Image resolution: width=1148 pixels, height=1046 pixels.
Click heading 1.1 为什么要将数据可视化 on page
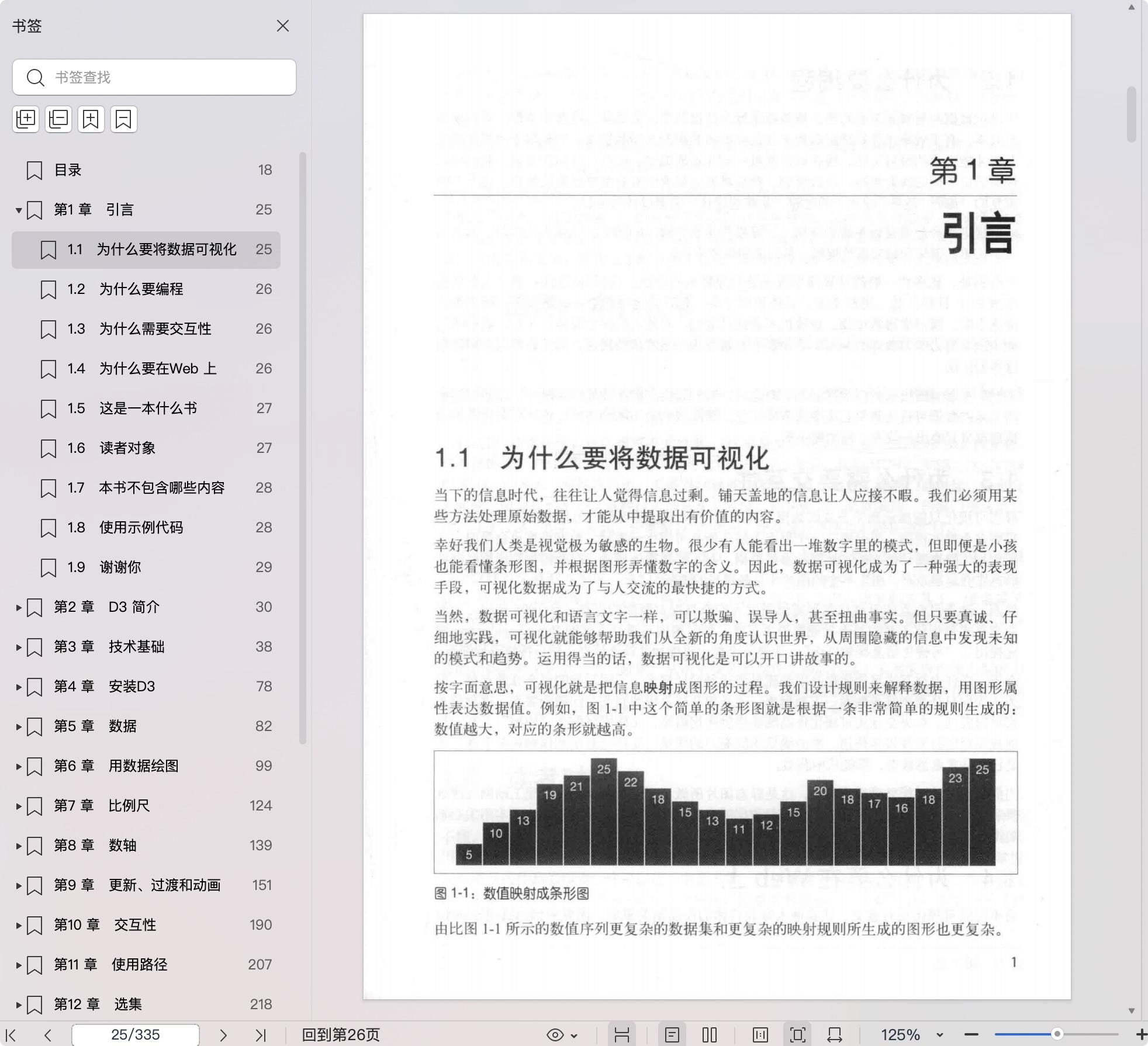(602, 458)
